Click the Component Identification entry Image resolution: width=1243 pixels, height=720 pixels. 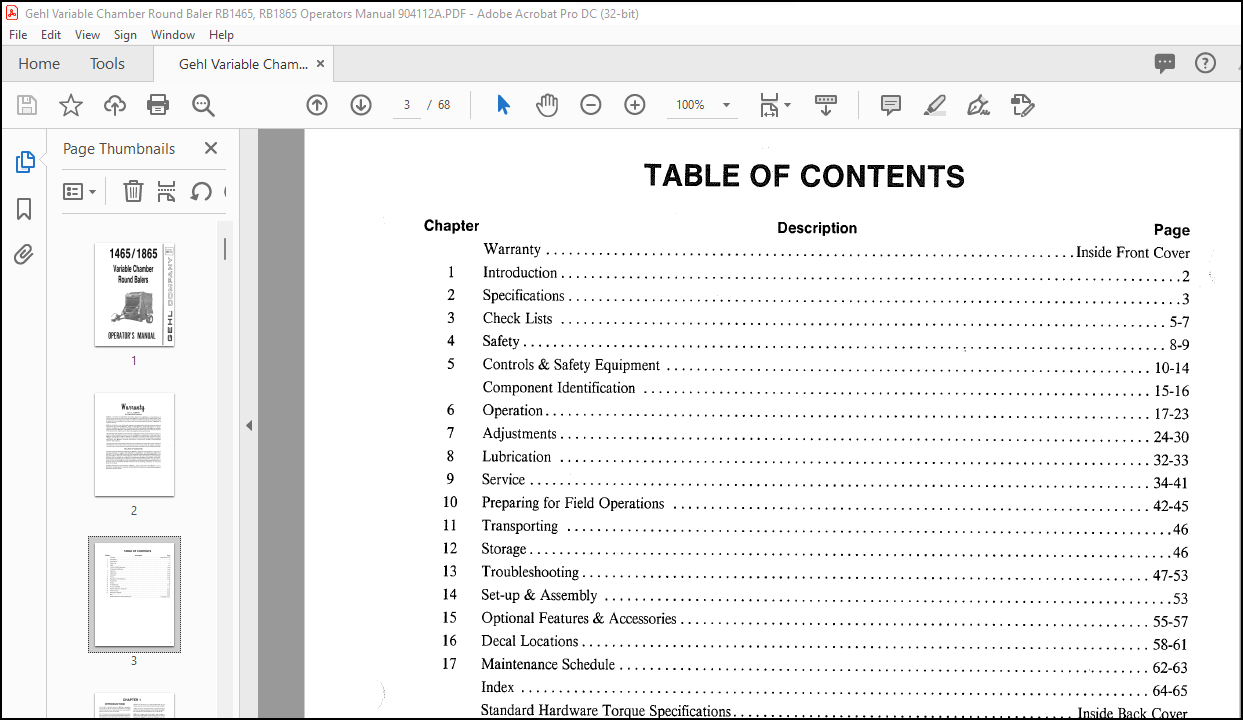[x=559, y=388]
